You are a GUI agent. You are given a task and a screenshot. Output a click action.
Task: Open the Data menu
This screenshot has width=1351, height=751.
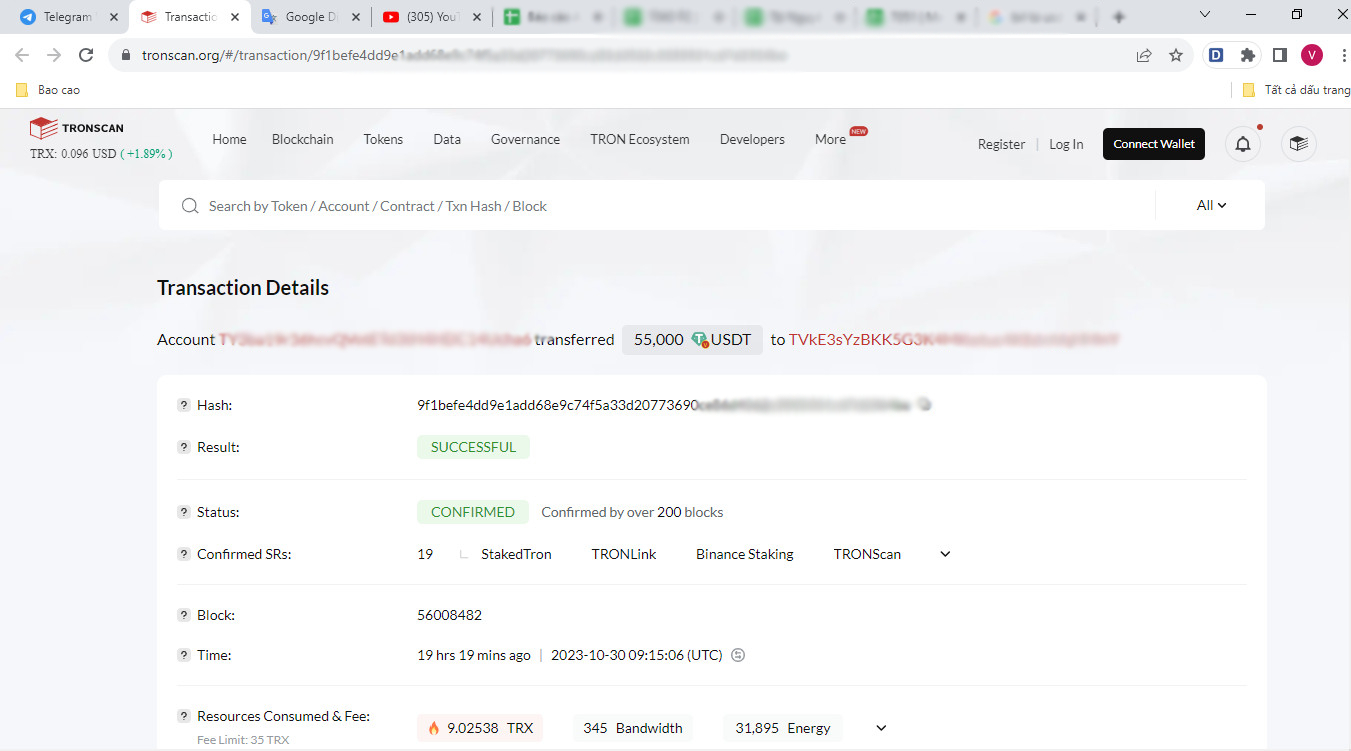click(x=447, y=139)
